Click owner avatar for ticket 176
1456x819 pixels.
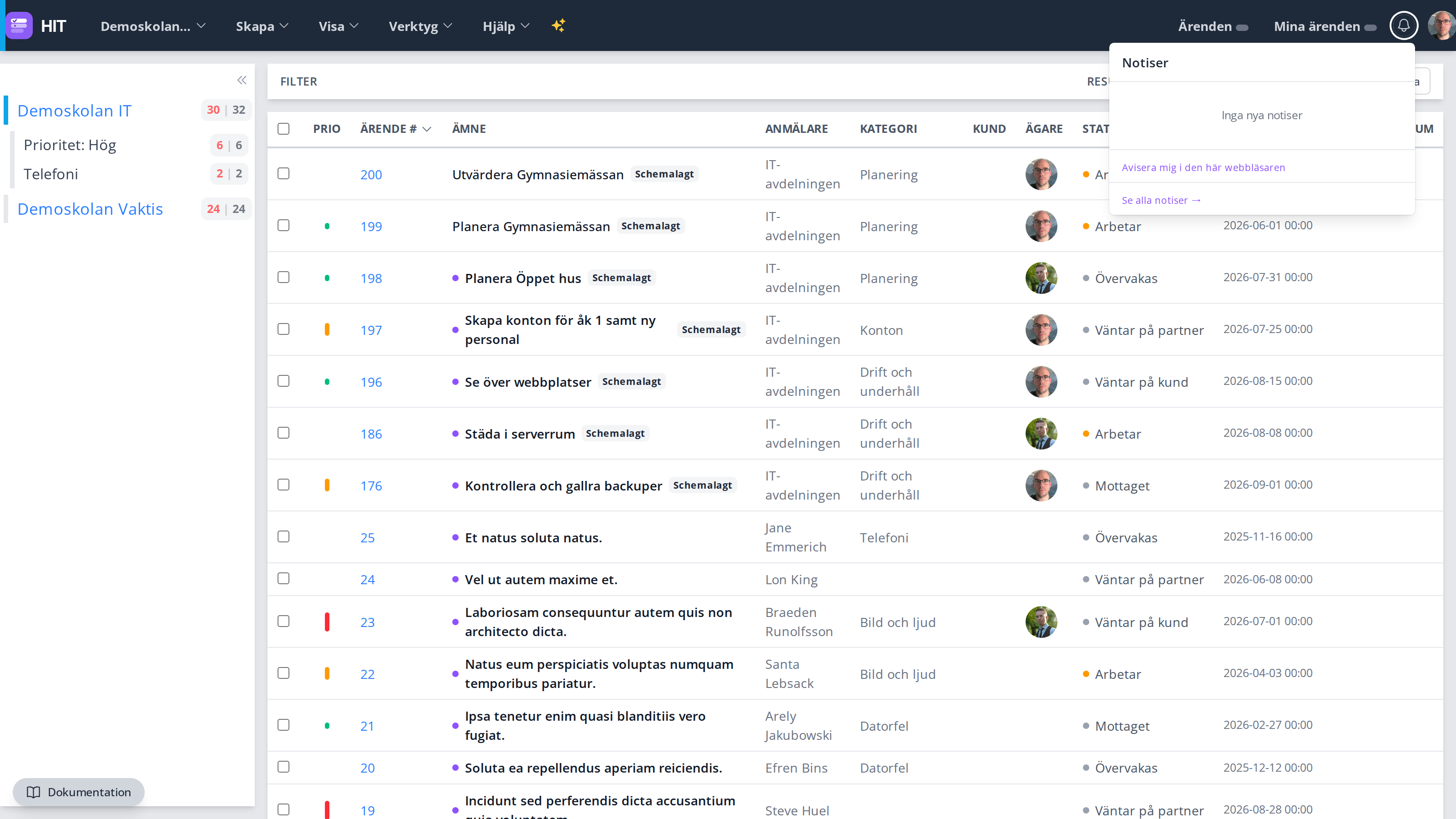point(1041,485)
